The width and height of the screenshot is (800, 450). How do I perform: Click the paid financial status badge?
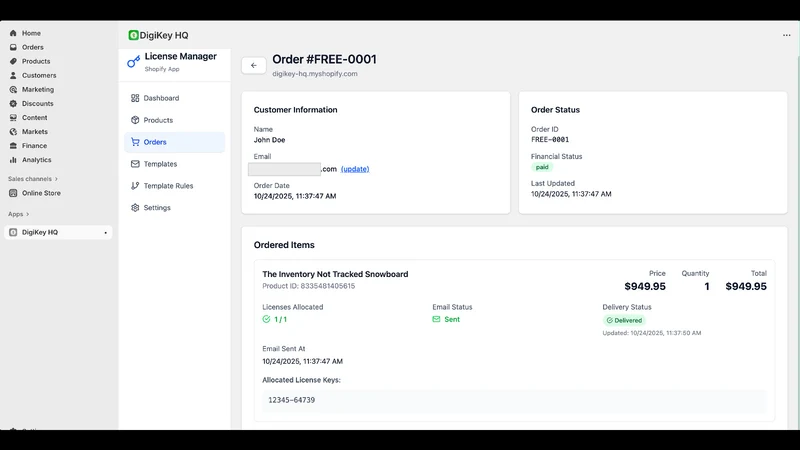coord(542,167)
